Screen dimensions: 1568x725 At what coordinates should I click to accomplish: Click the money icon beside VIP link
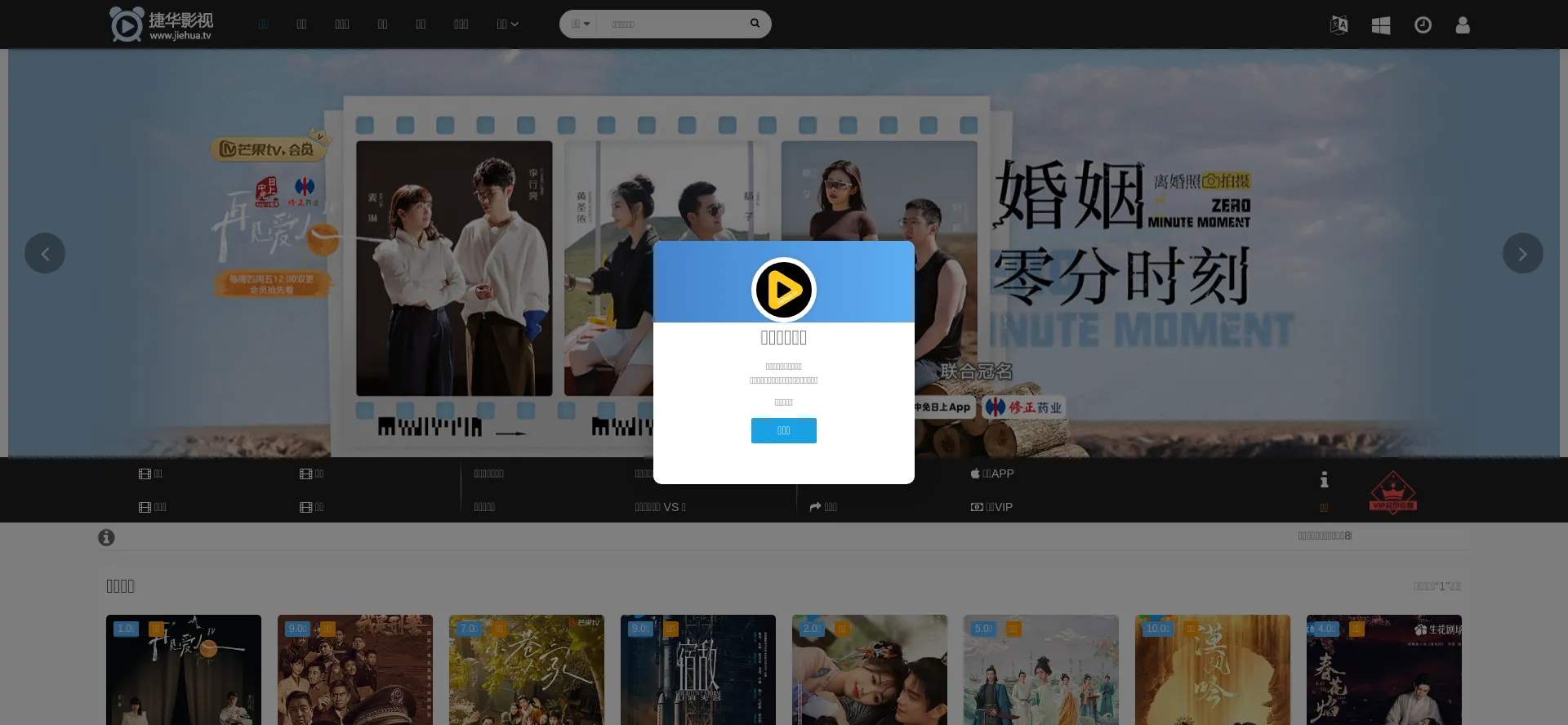coord(977,507)
